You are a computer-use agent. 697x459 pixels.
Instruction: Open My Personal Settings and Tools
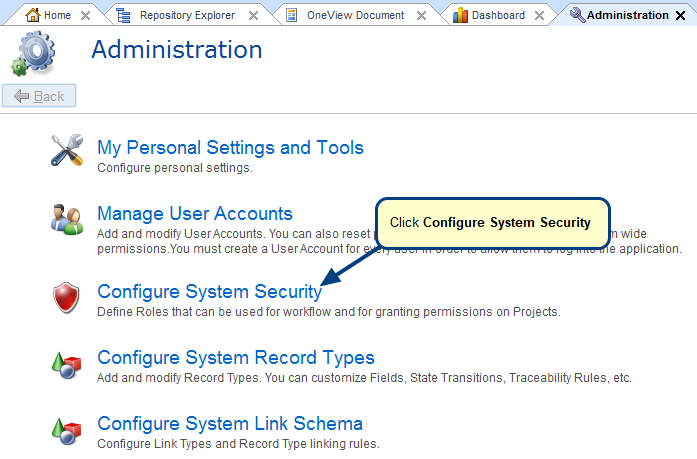click(x=230, y=148)
